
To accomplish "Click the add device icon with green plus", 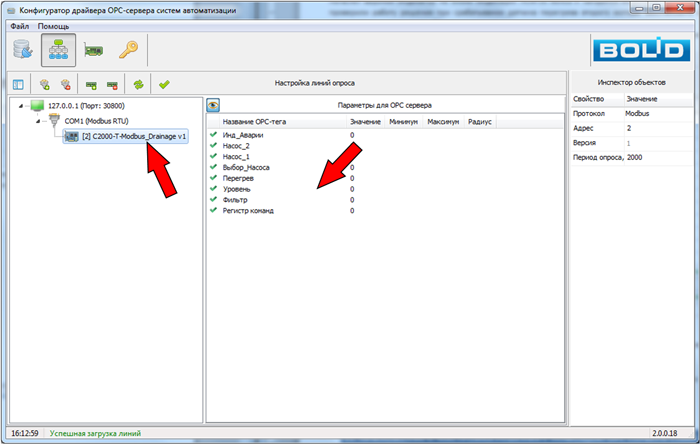I will [x=91, y=85].
